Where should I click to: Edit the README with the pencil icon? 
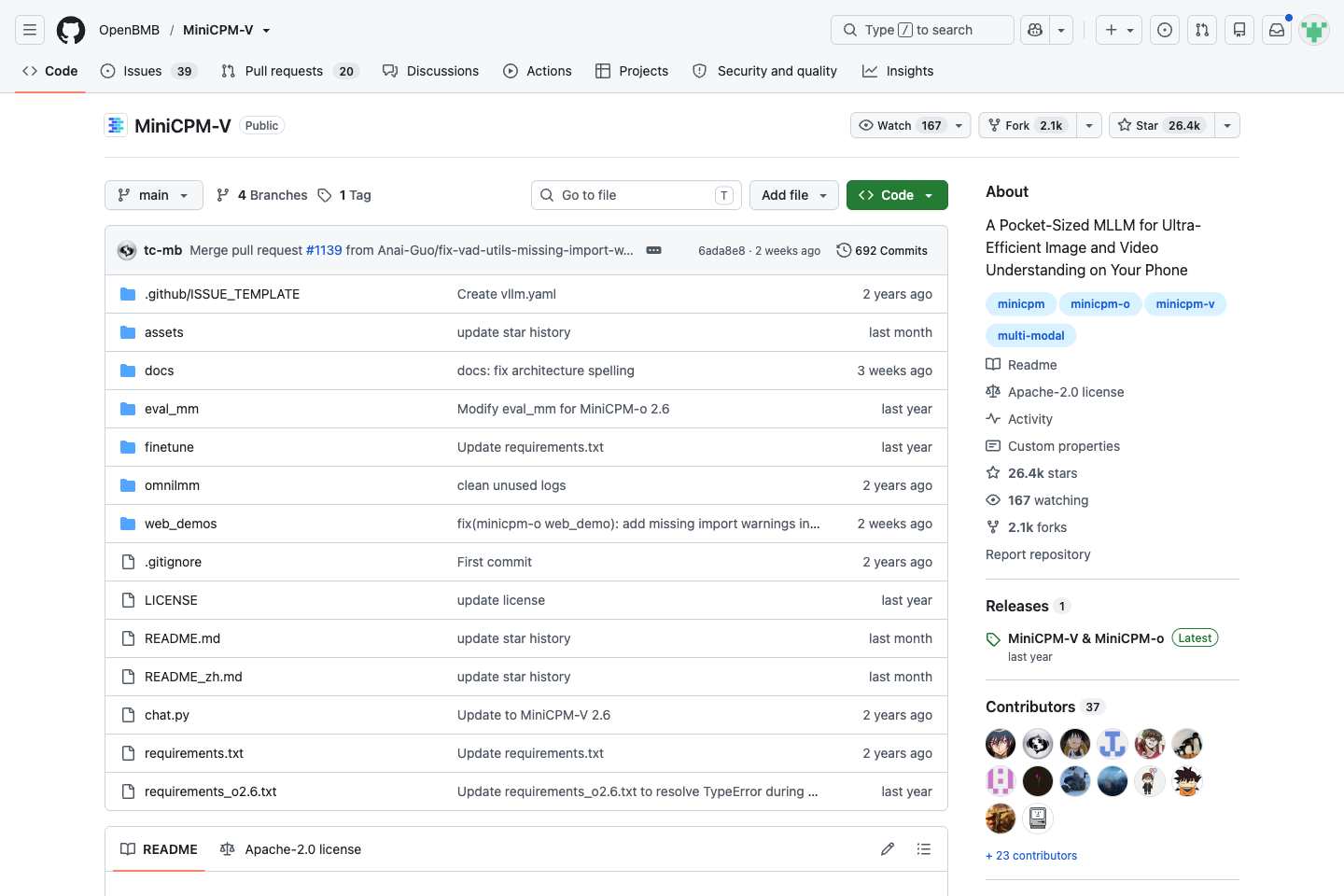click(x=888, y=849)
